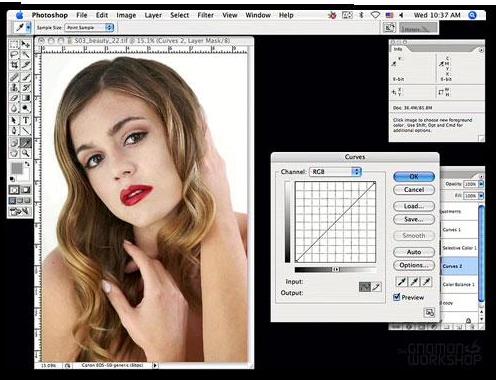Viewport: 496px width, 380px height.
Task: Swap foreground and background colors
Action: pyautogui.click(x=27, y=164)
